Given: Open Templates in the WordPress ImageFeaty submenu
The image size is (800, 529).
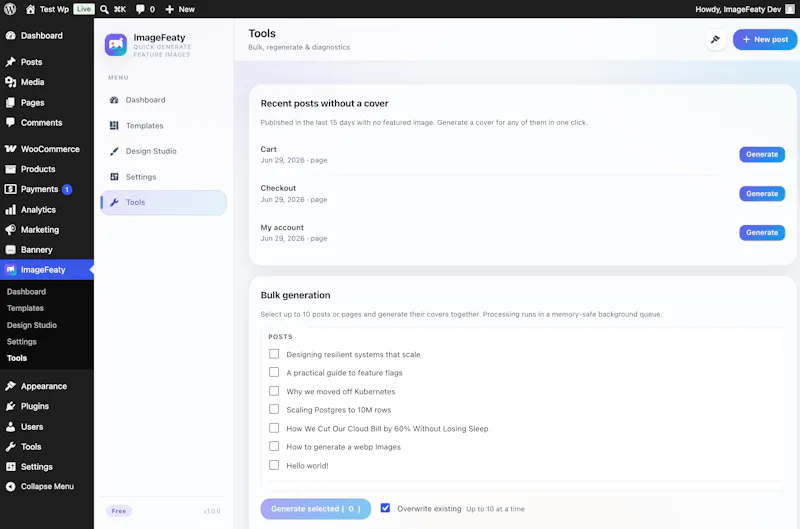Looking at the screenshot, I should click(25, 308).
